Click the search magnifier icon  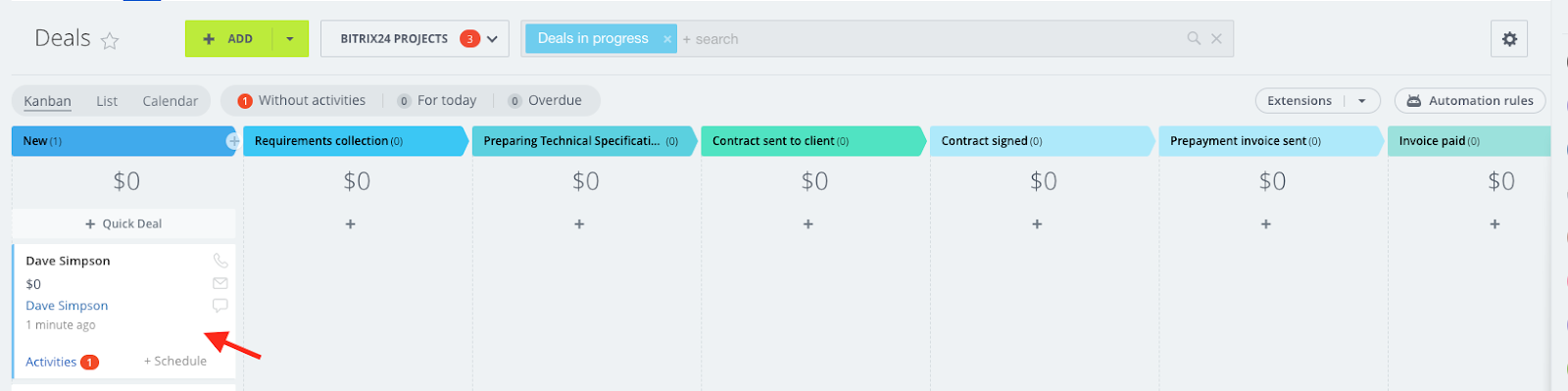coord(1194,38)
